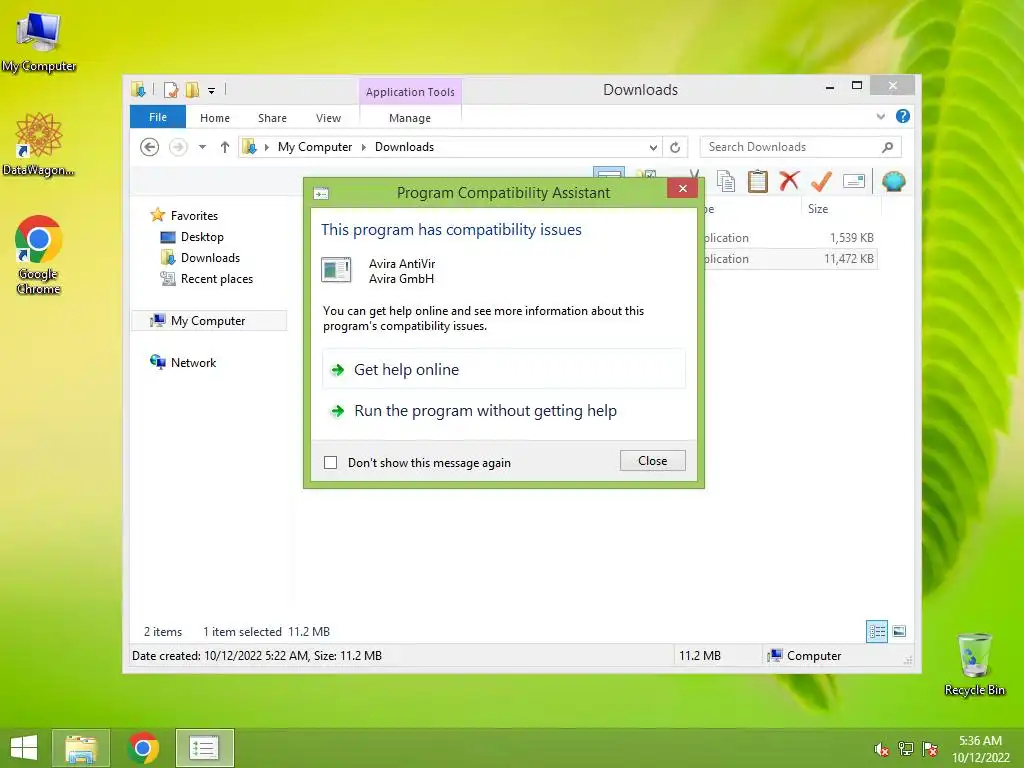Open the address bar history dropdown
Screen dimensions: 1024x768
[653, 148]
